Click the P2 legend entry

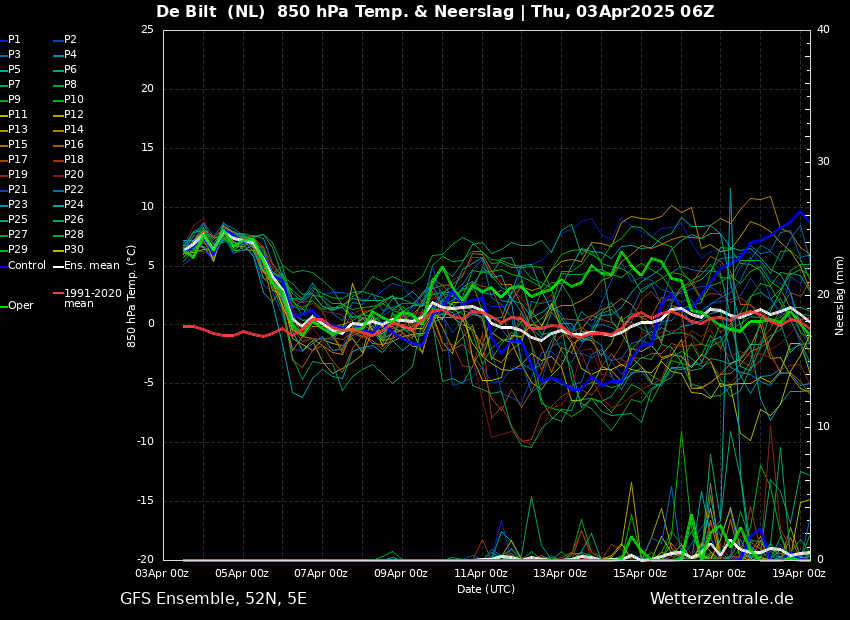click(x=70, y=40)
